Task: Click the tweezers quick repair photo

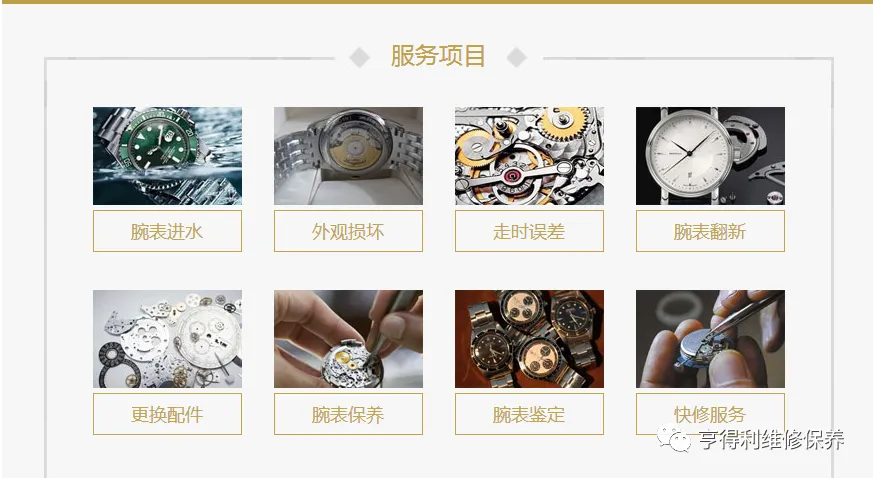Action: click(x=710, y=339)
